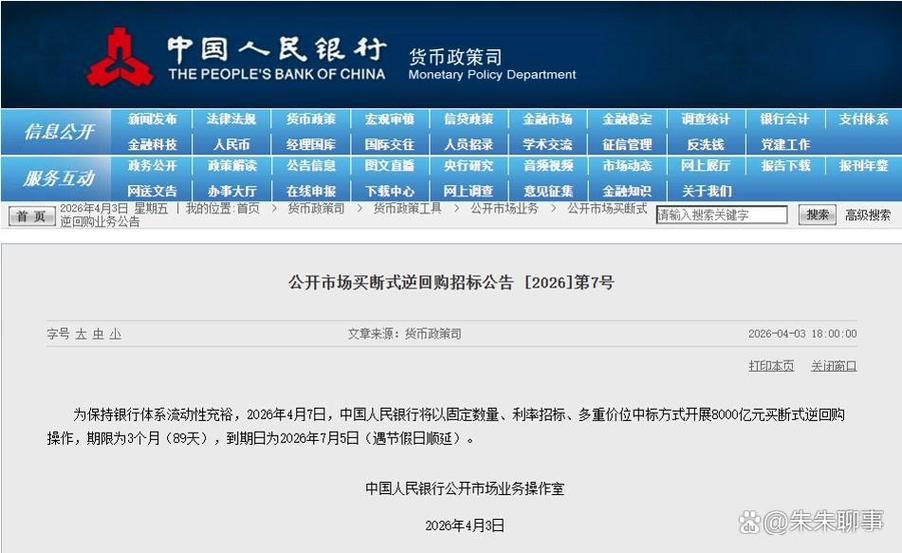Viewport: 902px width, 553px height.
Task: Open the 法律法规 menu item
Action: [x=231, y=119]
